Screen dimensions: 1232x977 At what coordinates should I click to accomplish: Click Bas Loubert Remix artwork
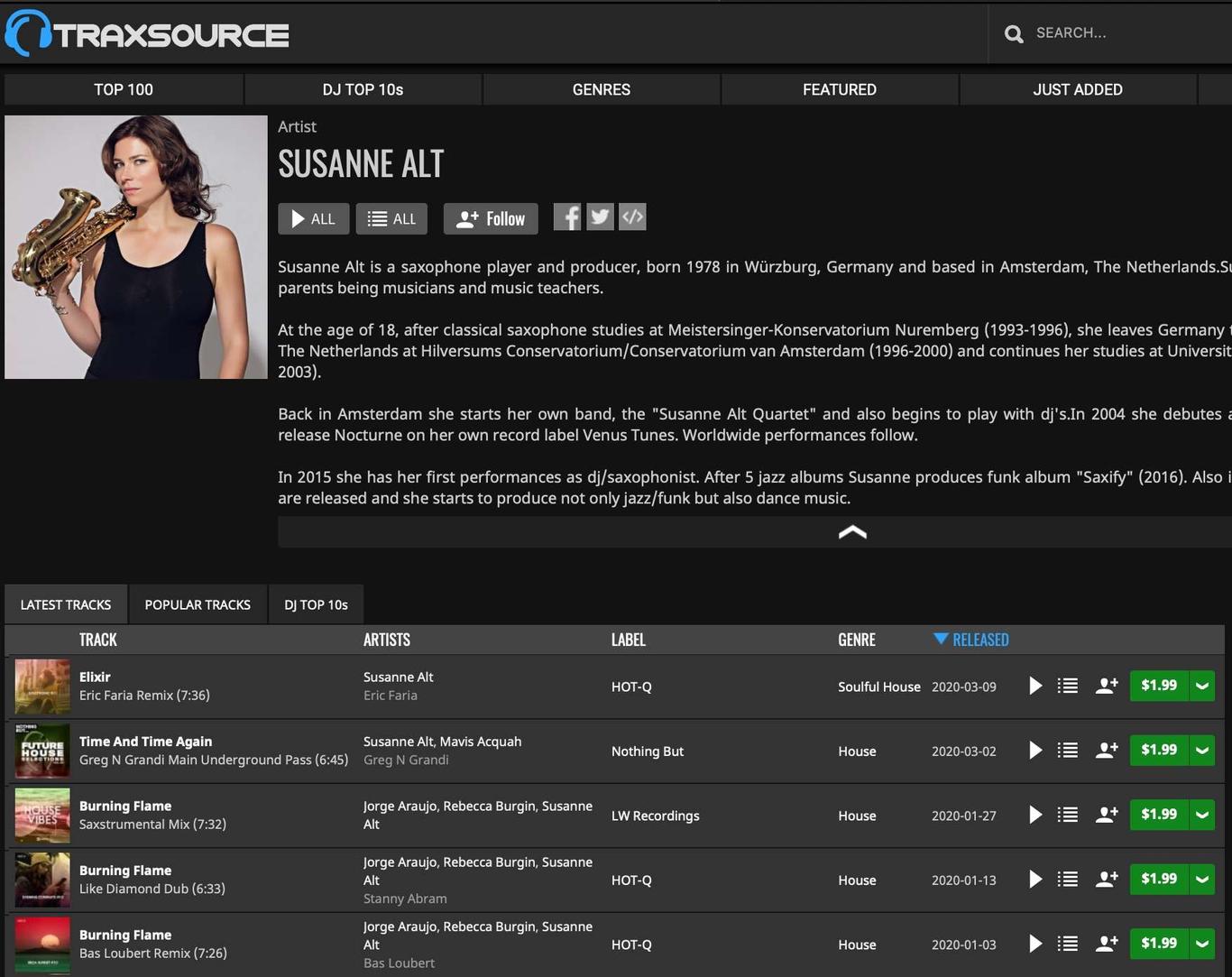[x=42, y=945]
